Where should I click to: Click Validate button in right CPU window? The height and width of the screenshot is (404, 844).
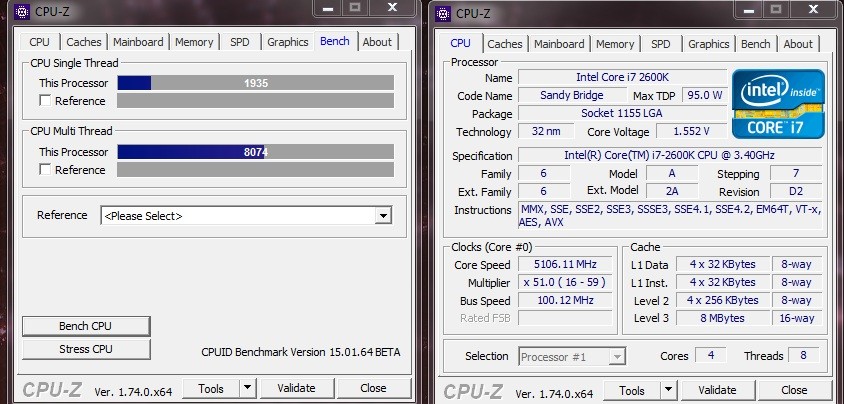[x=717, y=390]
